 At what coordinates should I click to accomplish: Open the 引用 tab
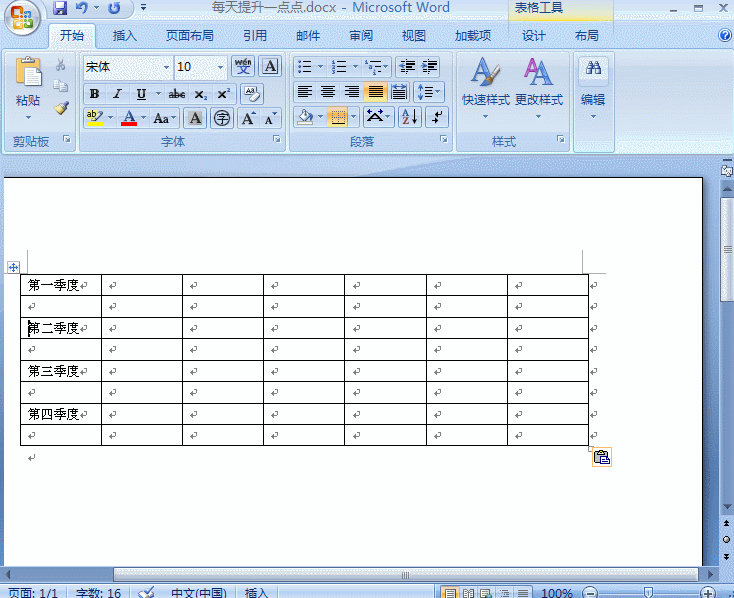[255, 35]
